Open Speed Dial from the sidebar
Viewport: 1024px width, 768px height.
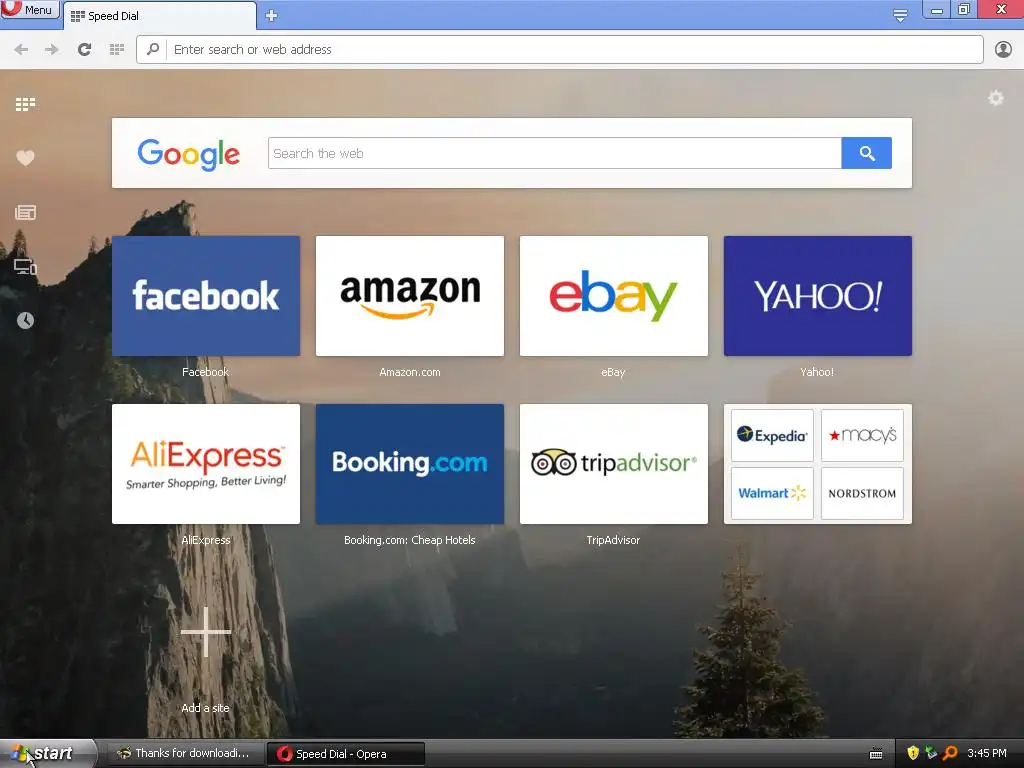25,104
